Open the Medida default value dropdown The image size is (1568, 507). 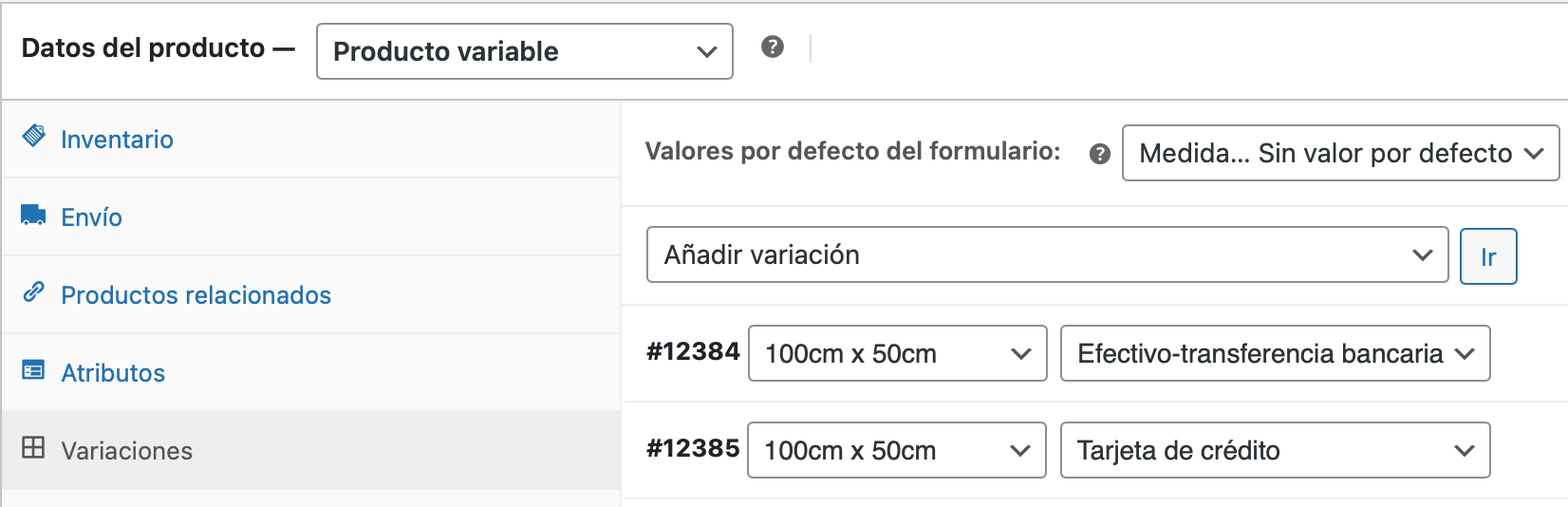point(1340,153)
